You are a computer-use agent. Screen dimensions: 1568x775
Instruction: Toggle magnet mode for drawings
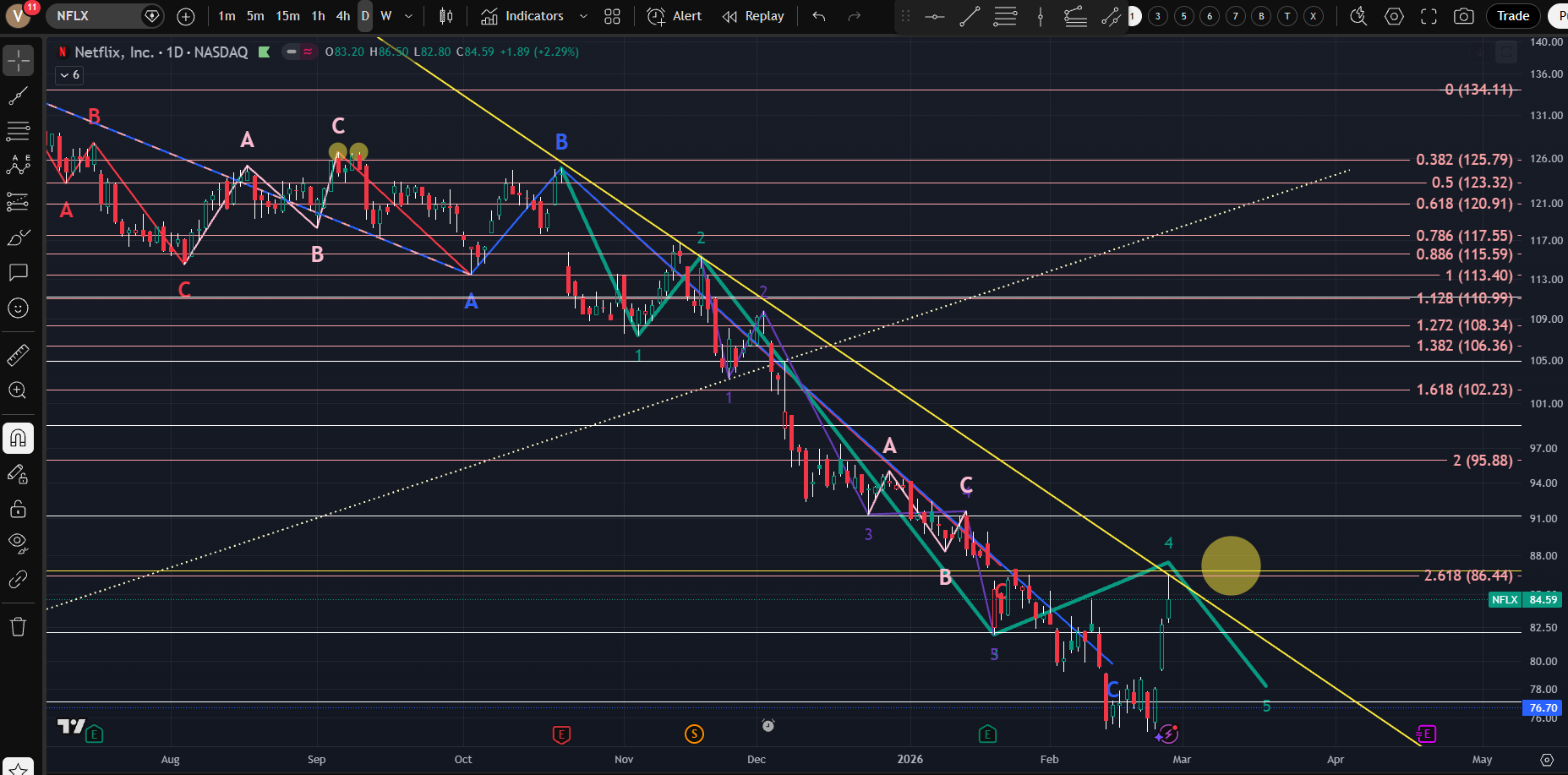(18, 438)
